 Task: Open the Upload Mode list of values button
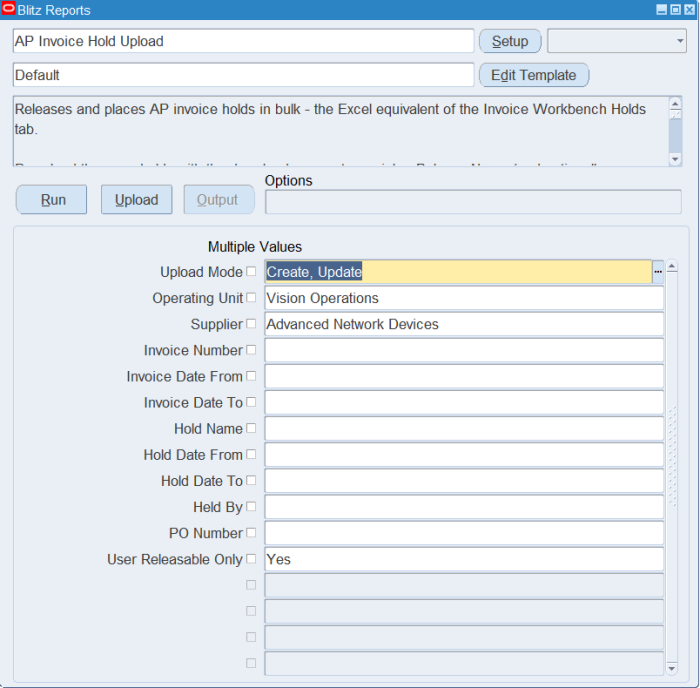click(658, 272)
